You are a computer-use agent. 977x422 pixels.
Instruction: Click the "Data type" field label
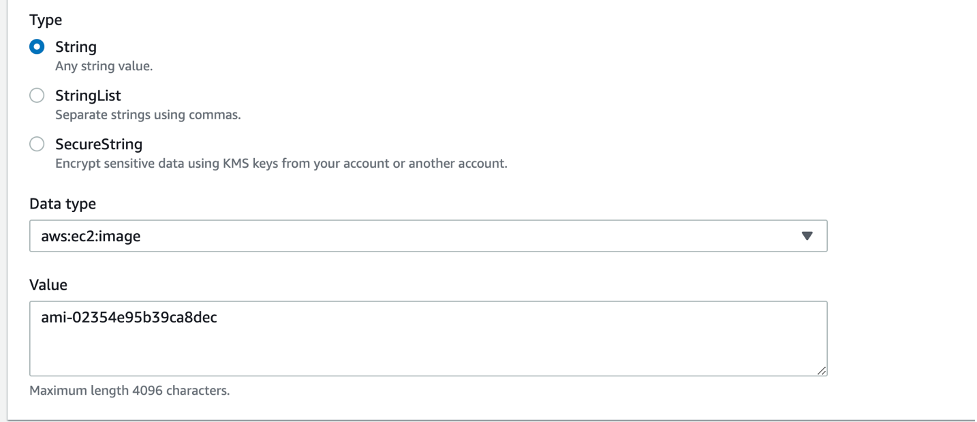(x=61, y=203)
